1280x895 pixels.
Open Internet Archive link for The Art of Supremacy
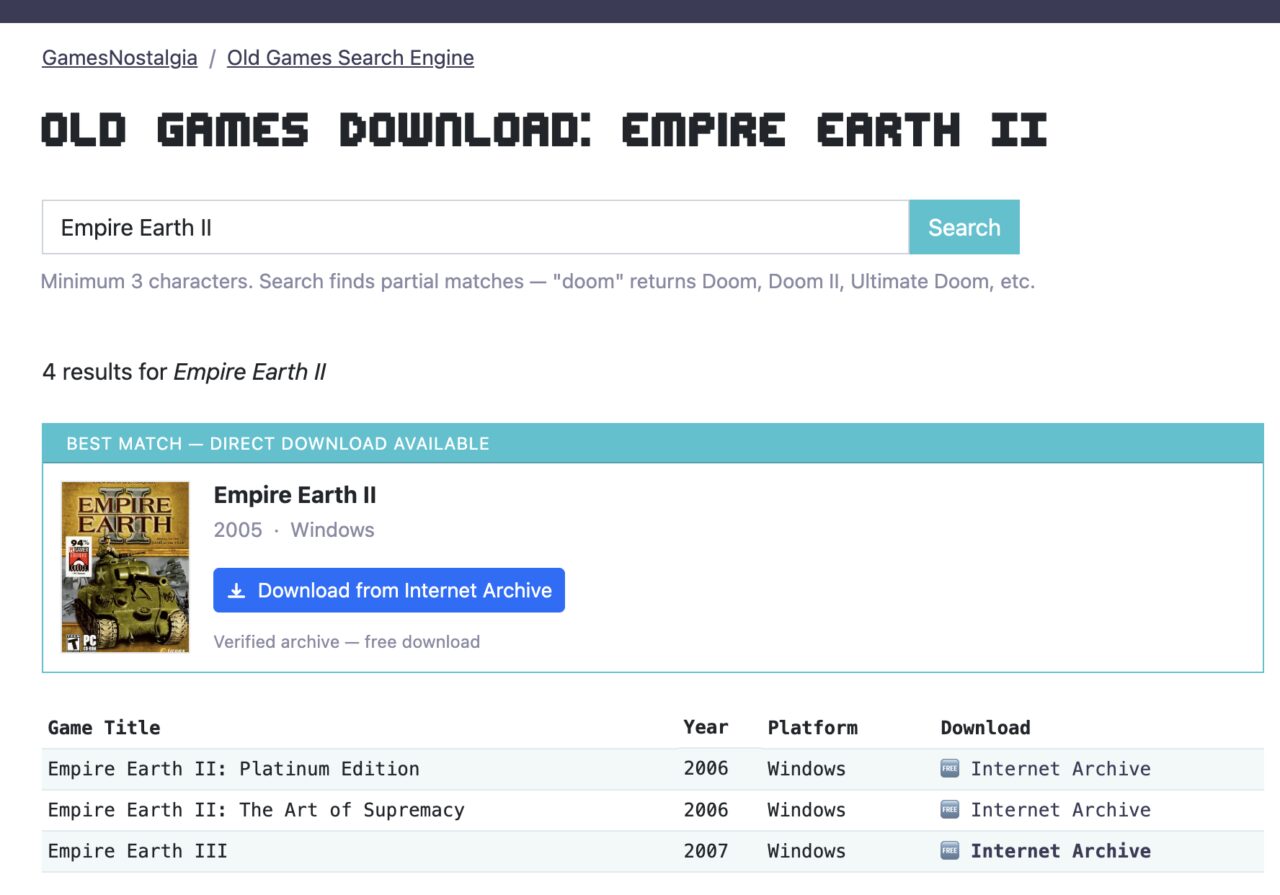point(1060,810)
